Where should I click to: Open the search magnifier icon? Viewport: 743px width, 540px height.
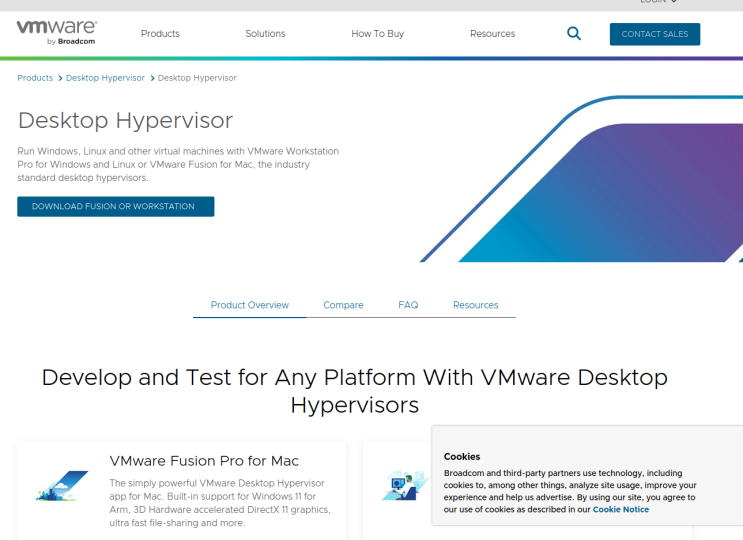tap(574, 34)
